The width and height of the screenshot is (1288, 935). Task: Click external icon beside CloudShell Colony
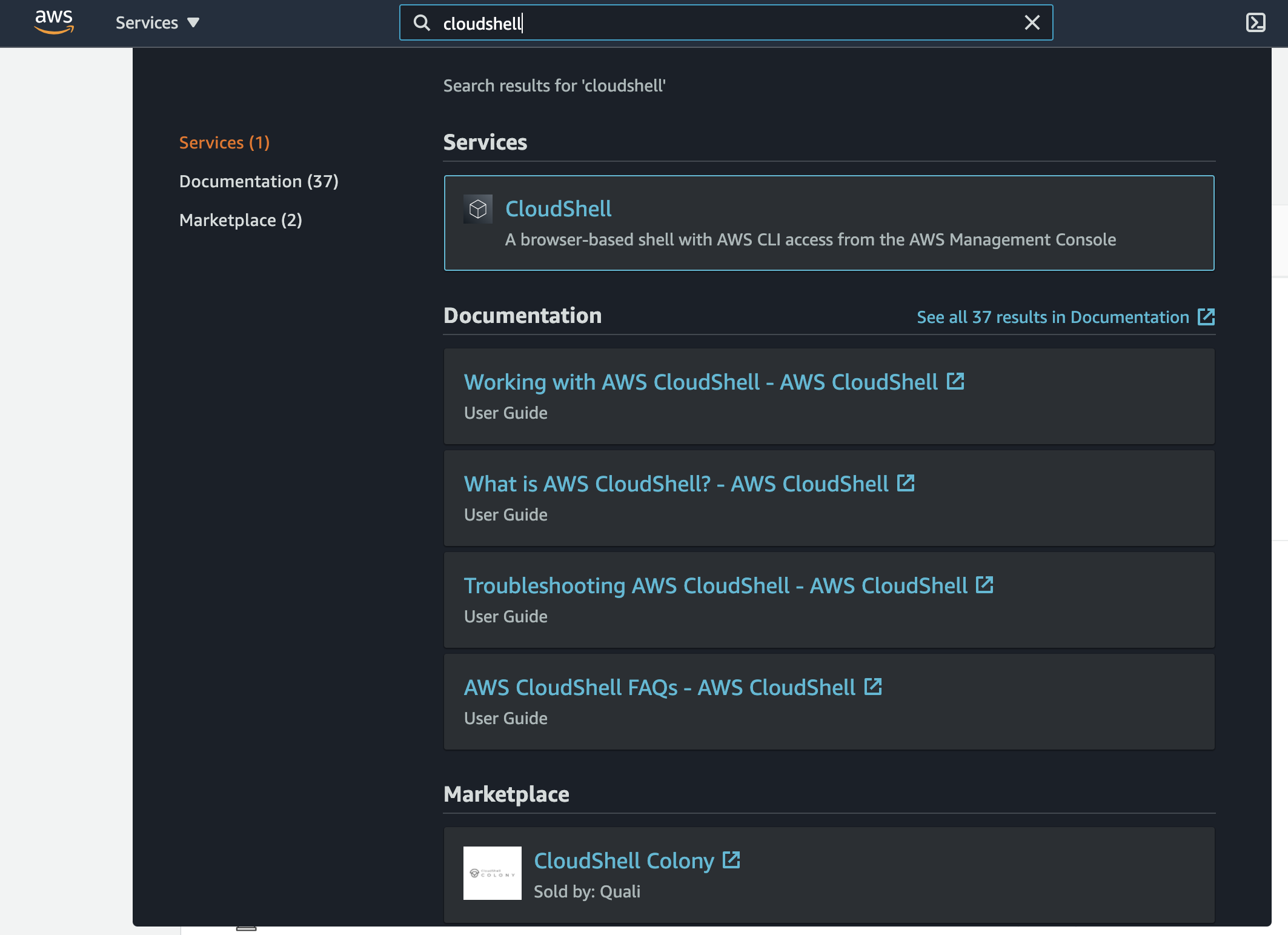click(x=732, y=860)
